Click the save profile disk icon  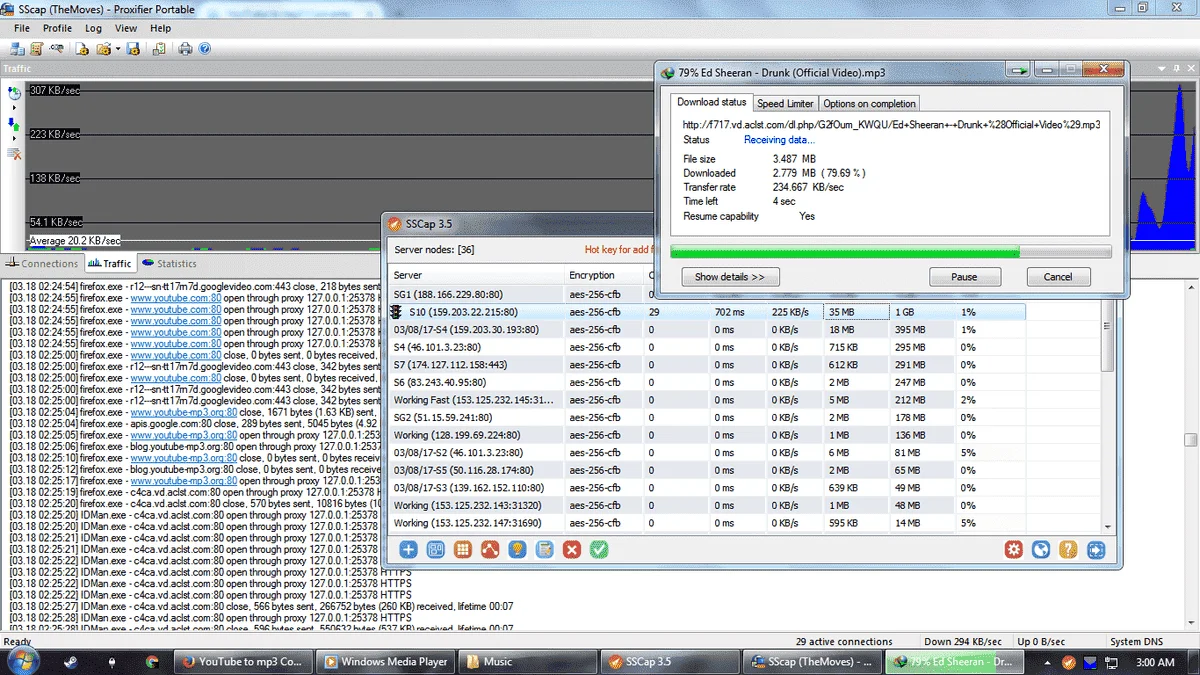pyautogui.click(x=133, y=48)
